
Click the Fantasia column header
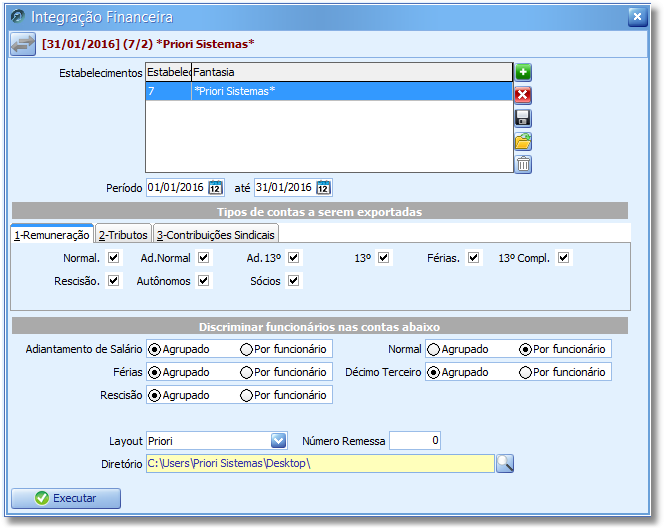352,72
